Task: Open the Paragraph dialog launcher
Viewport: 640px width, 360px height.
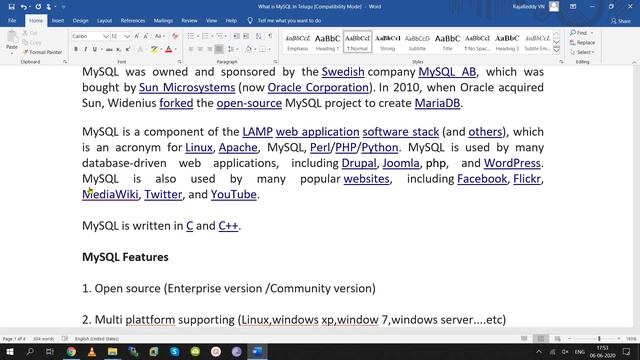Action: 275,62
